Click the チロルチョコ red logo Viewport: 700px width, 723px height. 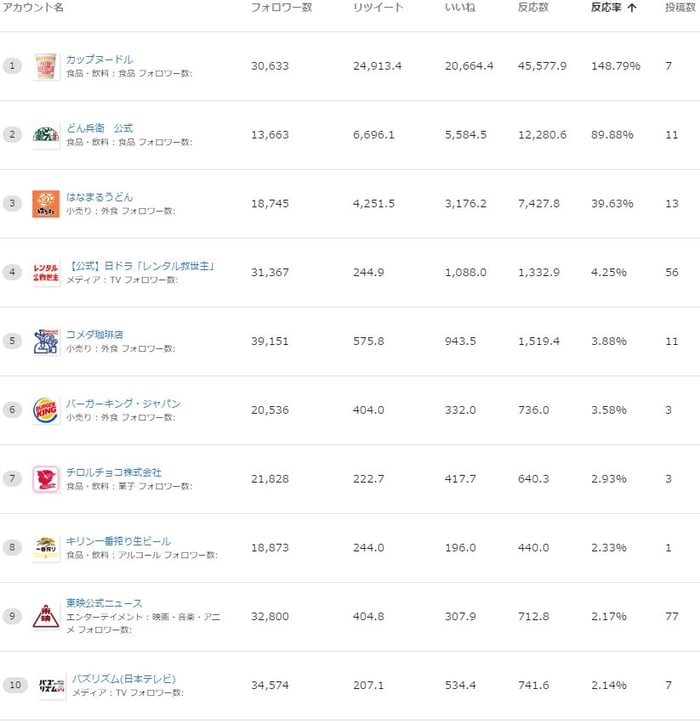coord(46,479)
